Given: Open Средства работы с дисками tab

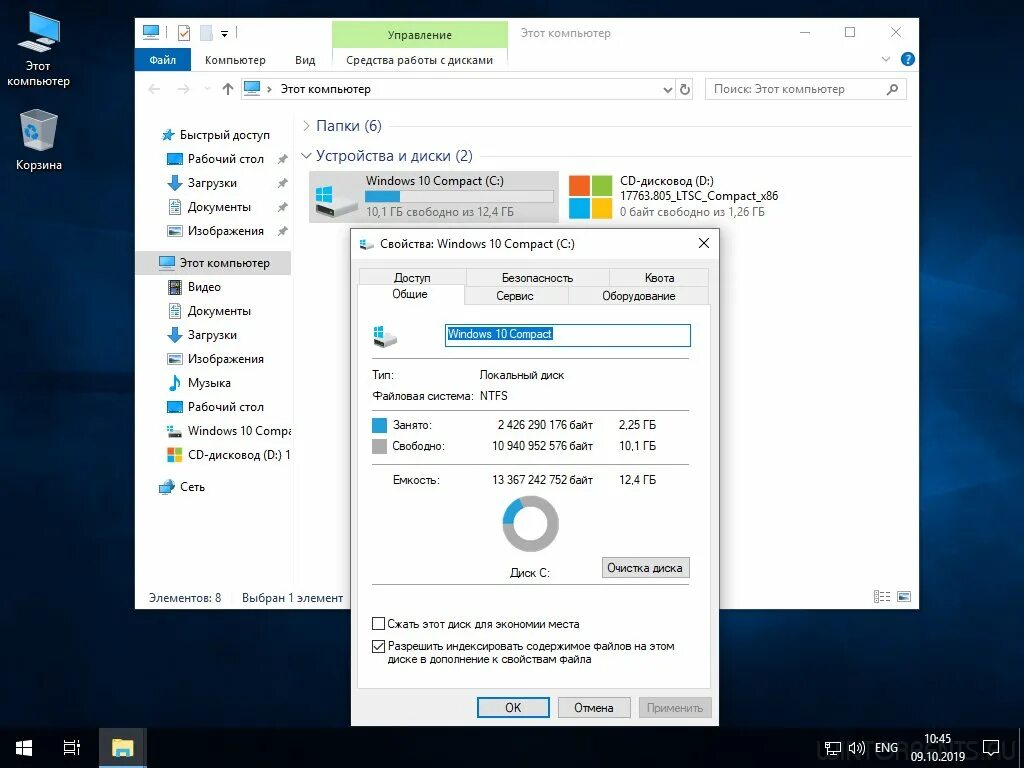Looking at the screenshot, I should [x=419, y=60].
